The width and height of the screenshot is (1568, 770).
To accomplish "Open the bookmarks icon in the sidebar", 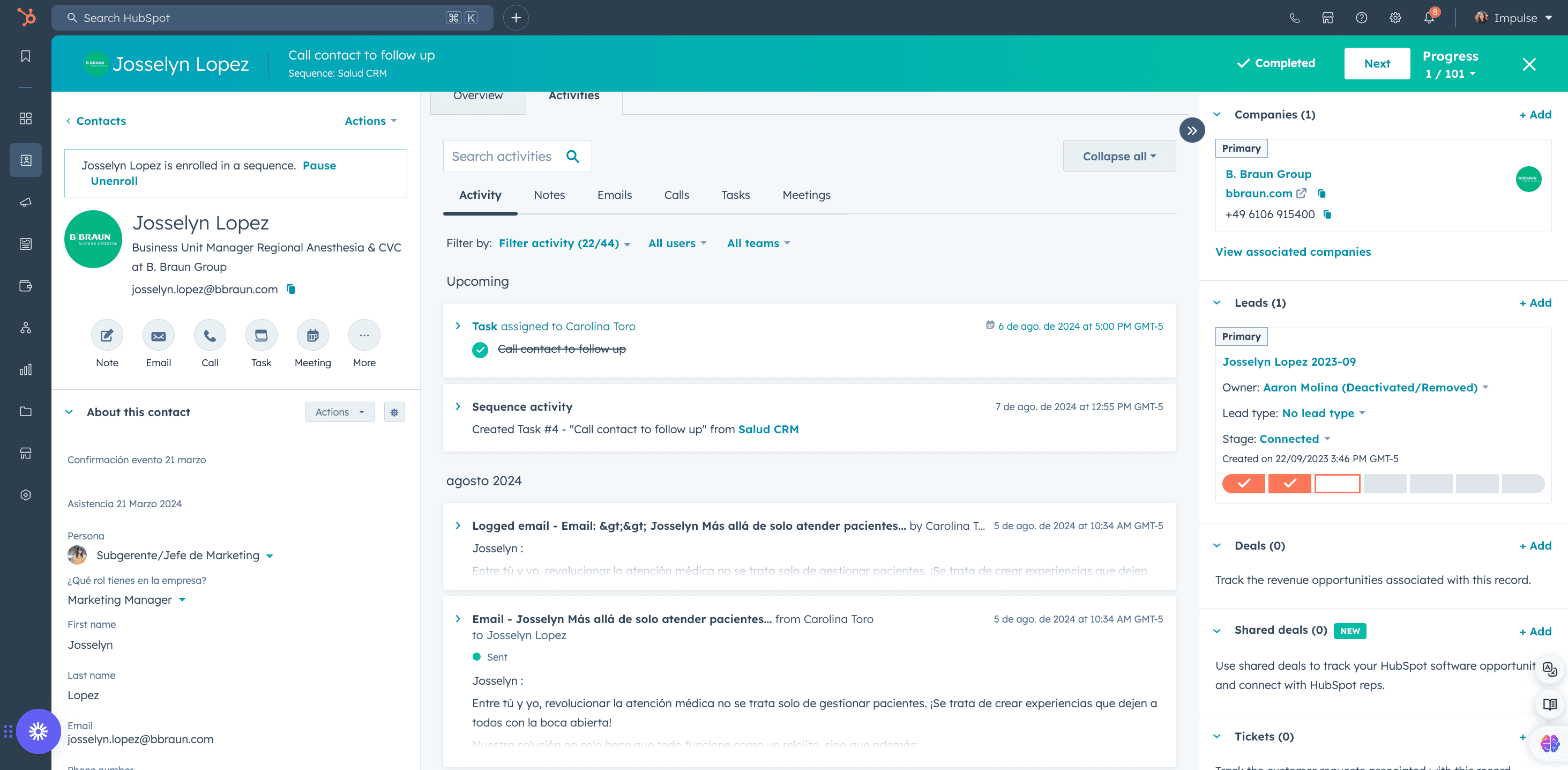I will (x=26, y=56).
